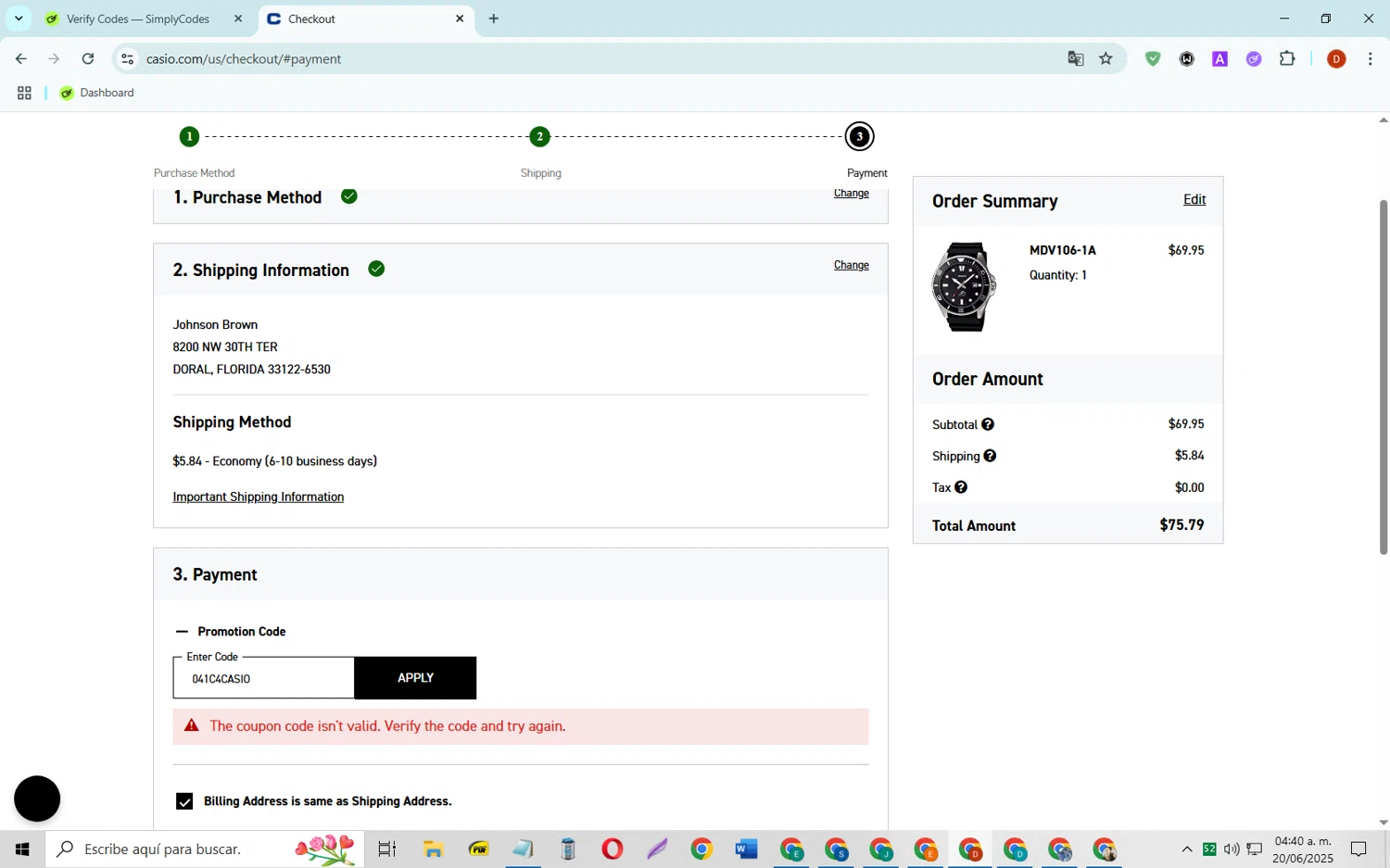Screen dimensions: 1390x868
Task: Click the Subtotal help question-mark icon
Action: point(988,424)
